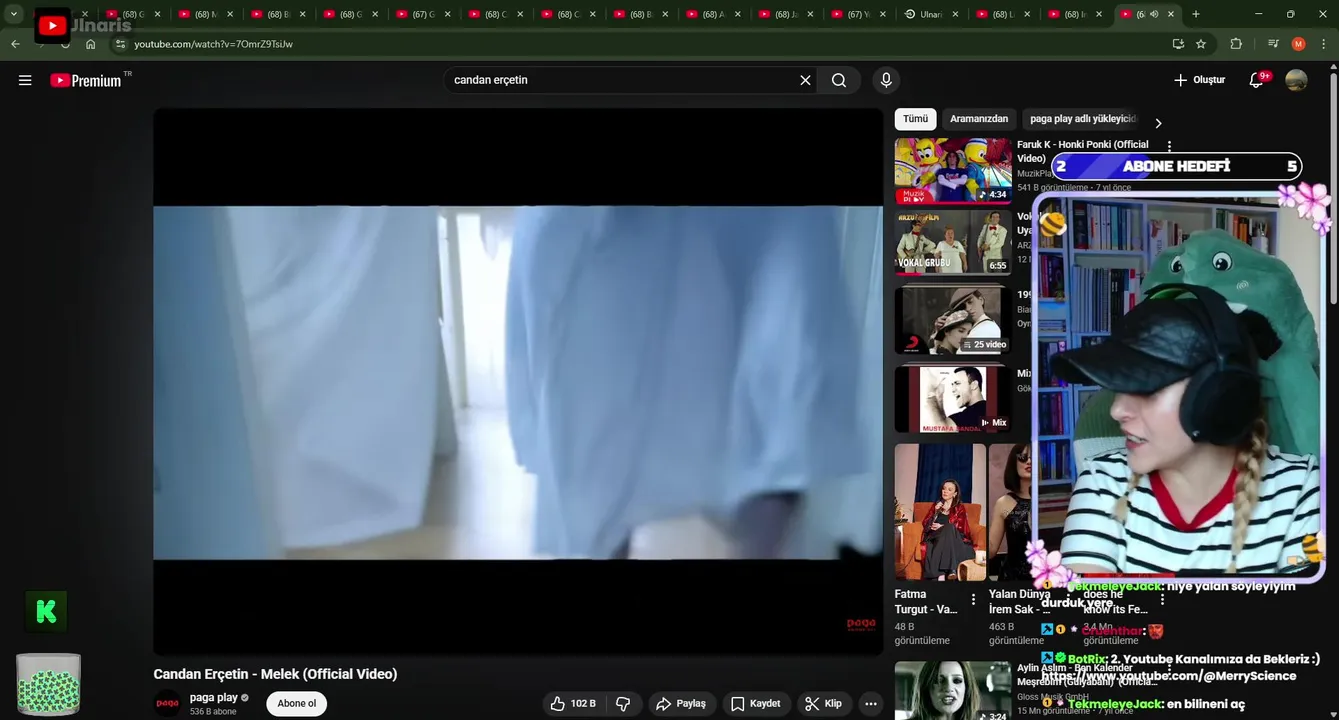Mute the active tab's speaker icon
Viewport: 1339px width, 720px height.
(1155, 14)
